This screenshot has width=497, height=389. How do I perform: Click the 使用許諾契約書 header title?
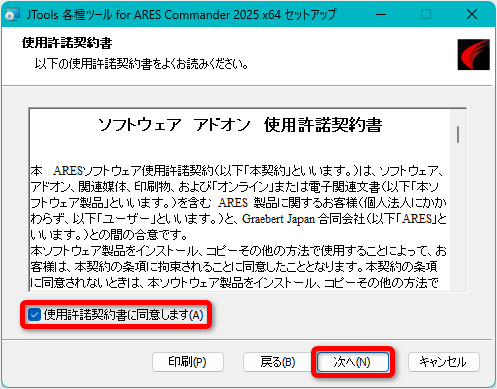point(67,43)
